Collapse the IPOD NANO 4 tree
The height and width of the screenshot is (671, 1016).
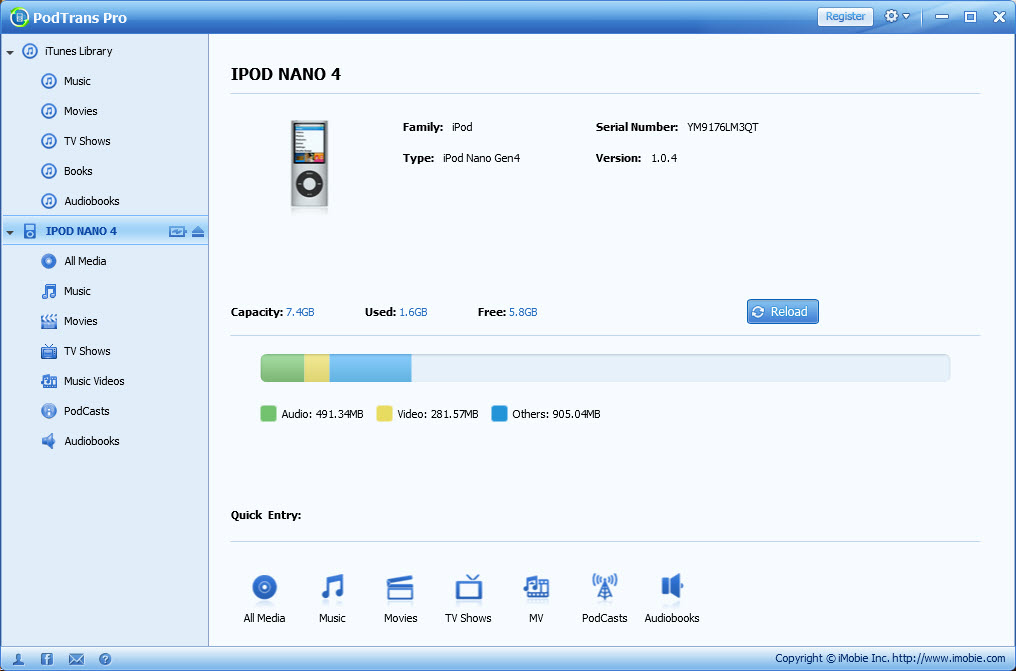pyautogui.click(x=10, y=232)
